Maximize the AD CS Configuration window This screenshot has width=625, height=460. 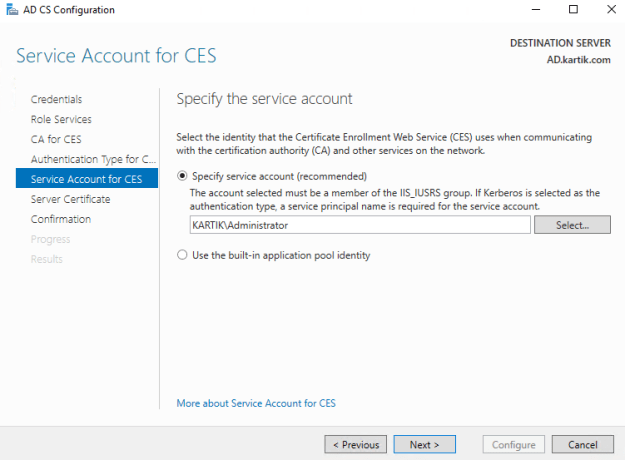[573, 10]
